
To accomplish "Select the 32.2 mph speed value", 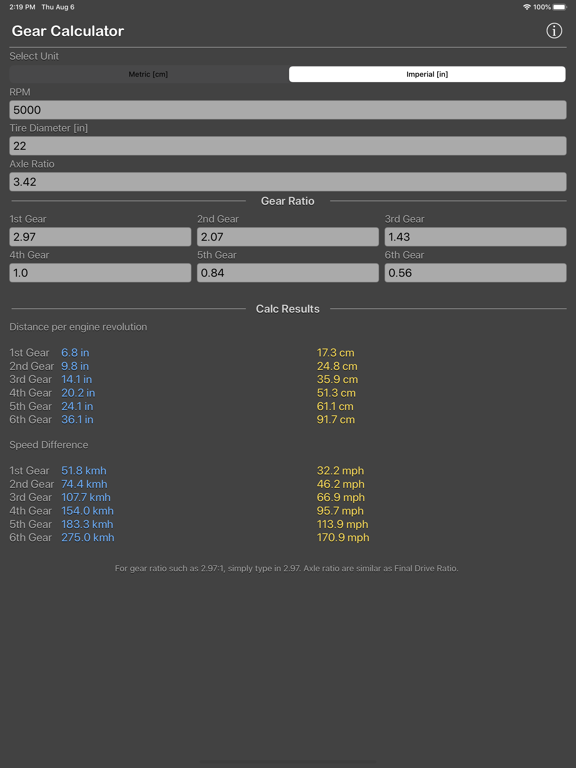I will (x=340, y=471).
